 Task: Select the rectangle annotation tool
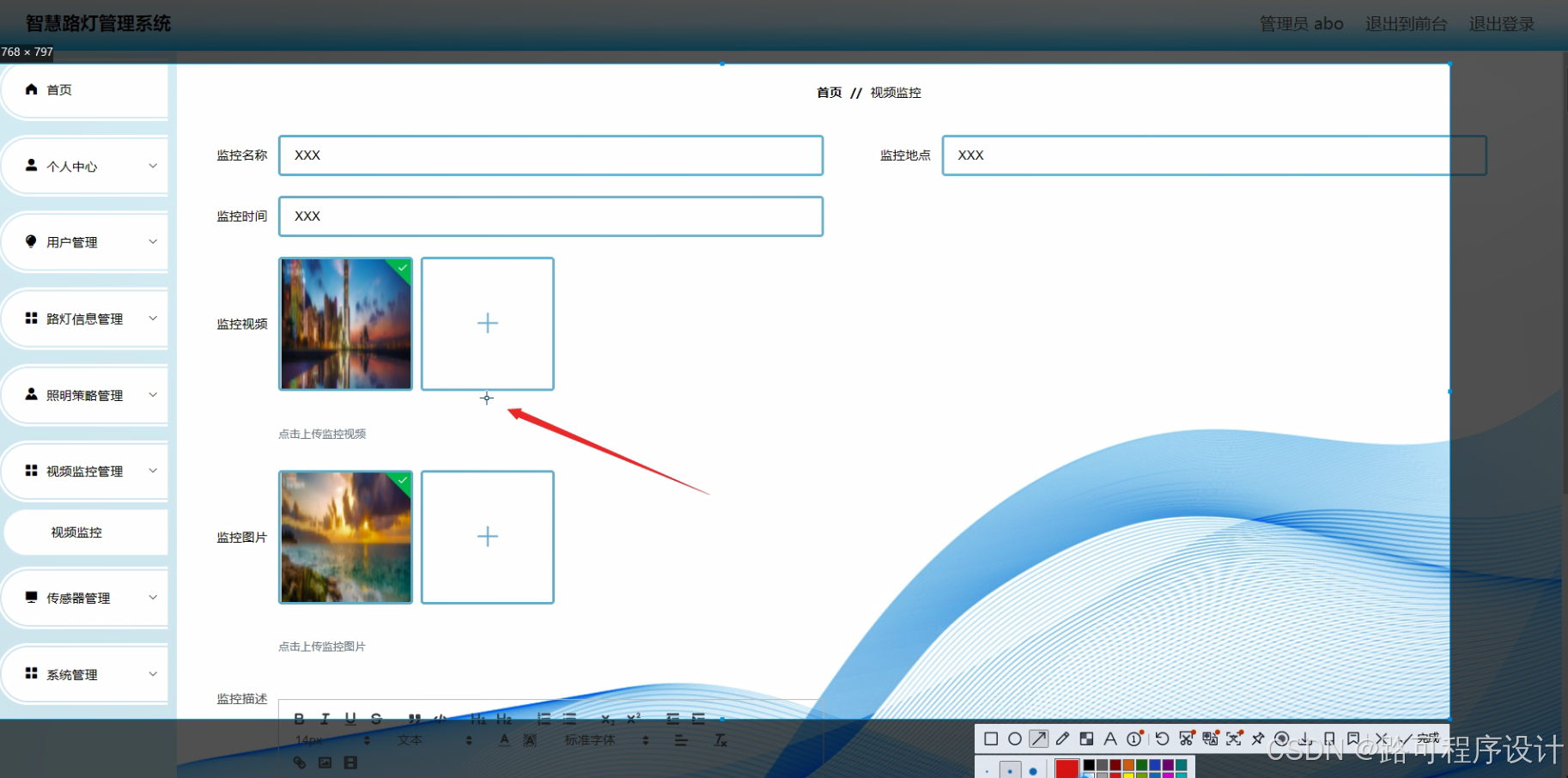[x=991, y=738]
